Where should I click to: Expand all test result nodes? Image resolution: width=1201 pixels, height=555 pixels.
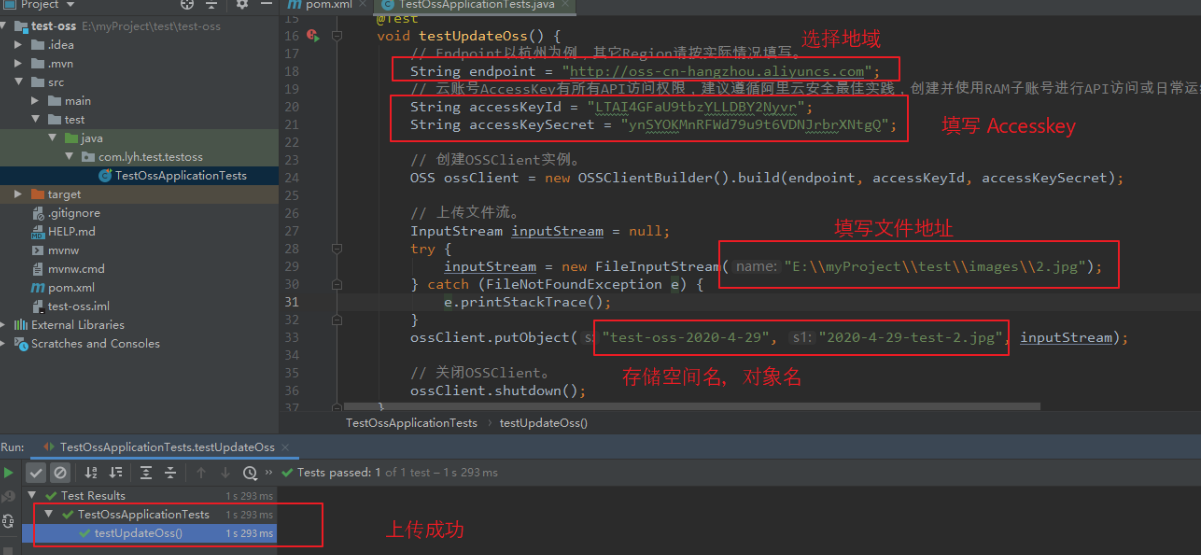146,472
